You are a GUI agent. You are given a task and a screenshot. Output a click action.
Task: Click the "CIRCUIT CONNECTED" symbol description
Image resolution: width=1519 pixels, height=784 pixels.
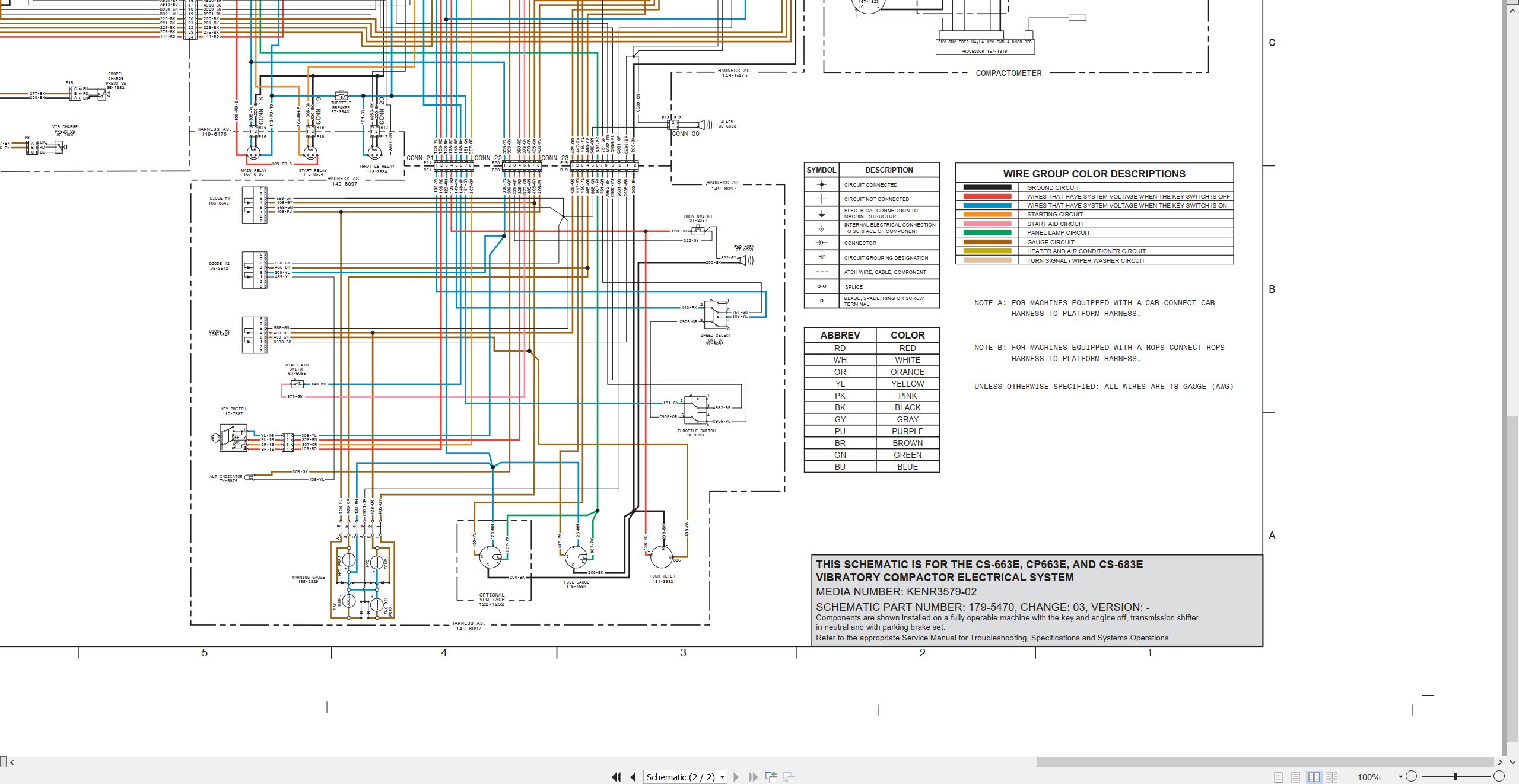coord(870,185)
